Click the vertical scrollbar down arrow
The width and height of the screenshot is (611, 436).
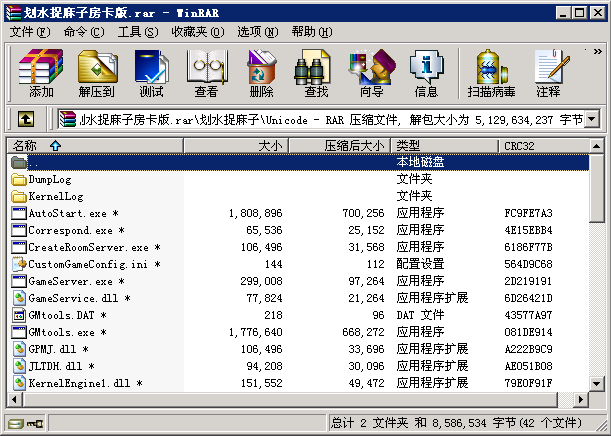coord(597,384)
